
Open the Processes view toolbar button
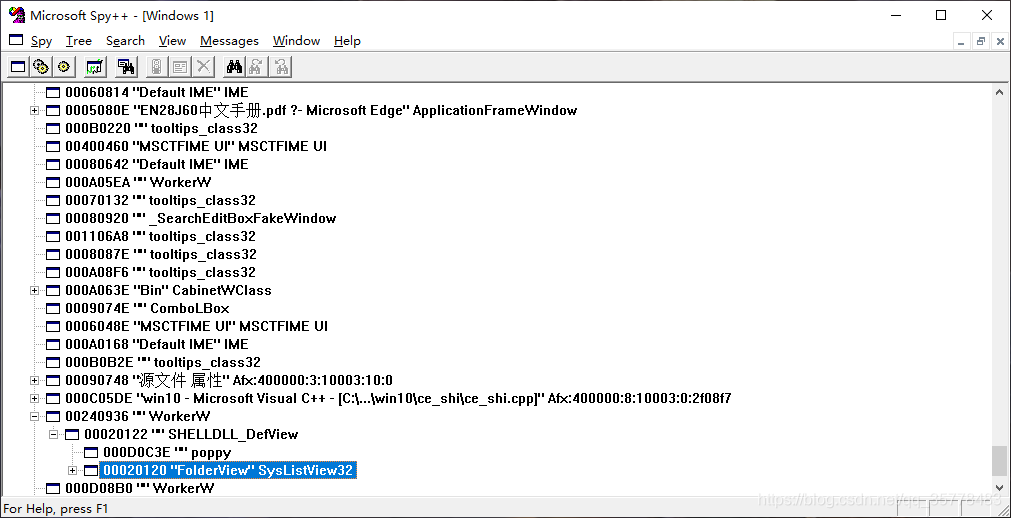pyautogui.click(x=41, y=66)
